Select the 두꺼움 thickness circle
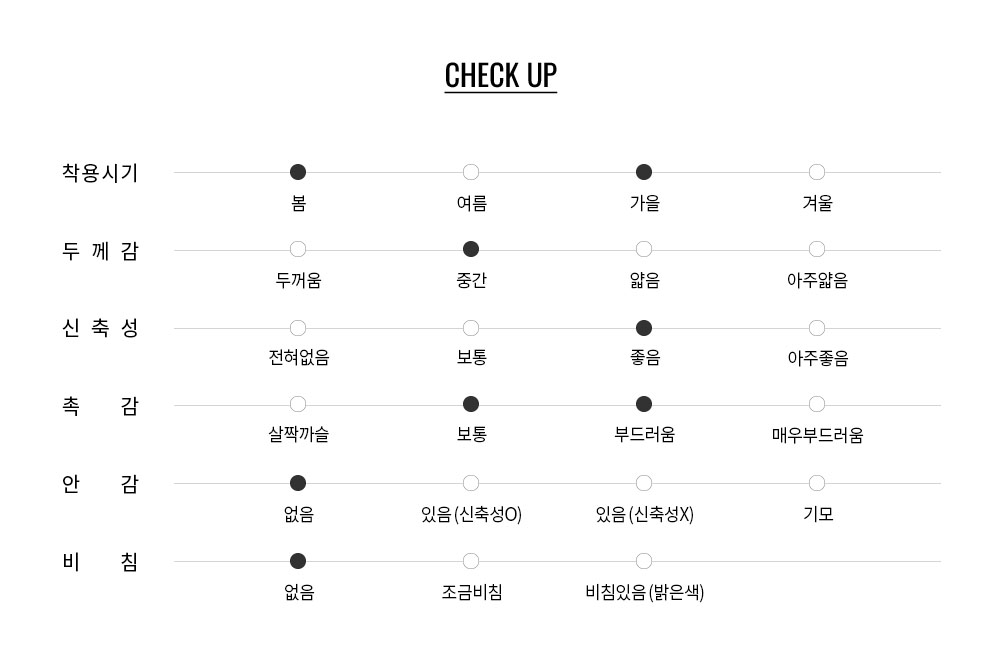This screenshot has width=1000, height=661. point(298,249)
